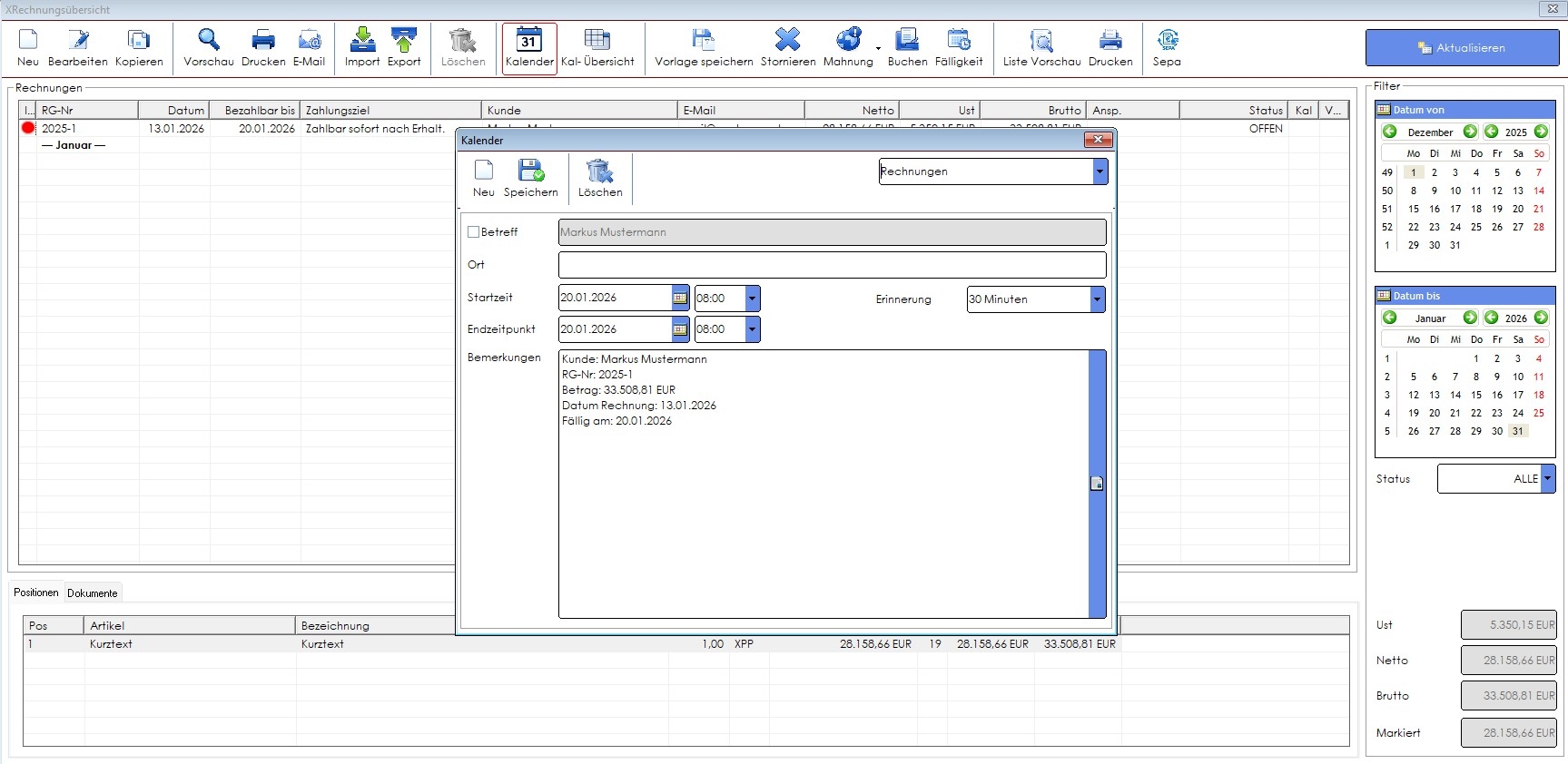Click the Bemerkungen vertical scrollbar
The width and height of the screenshot is (1568, 764).
[1097, 483]
